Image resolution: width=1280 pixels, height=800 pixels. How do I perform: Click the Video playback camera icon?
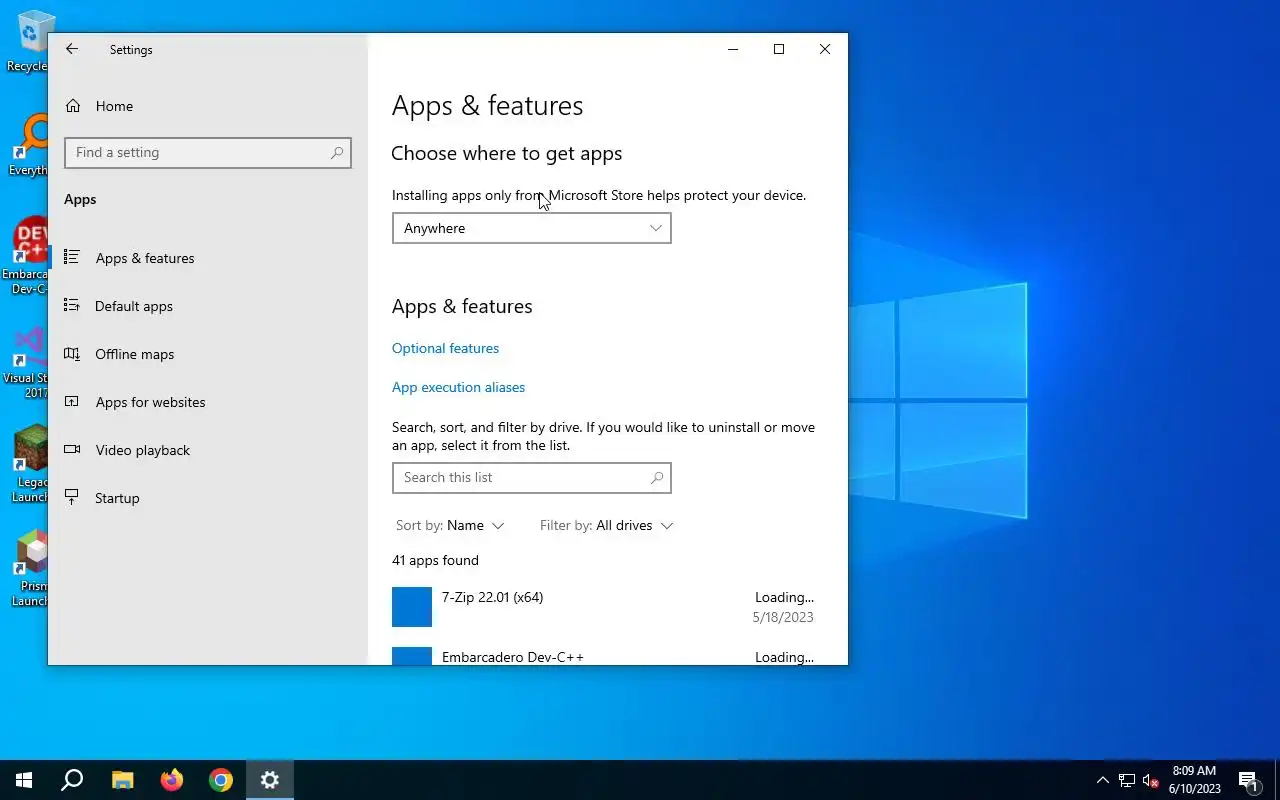click(72, 449)
